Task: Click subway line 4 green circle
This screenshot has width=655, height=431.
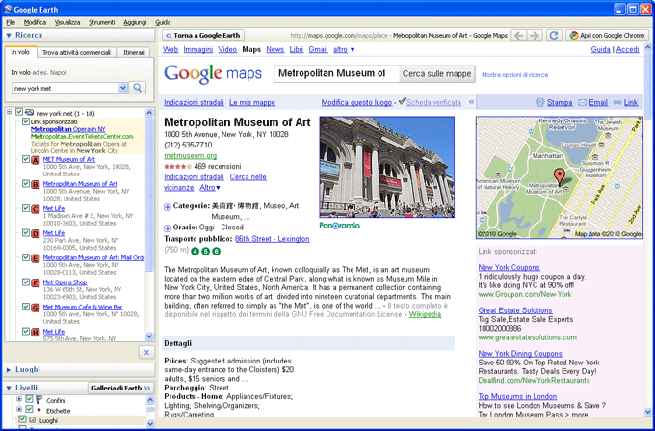Action: point(195,251)
